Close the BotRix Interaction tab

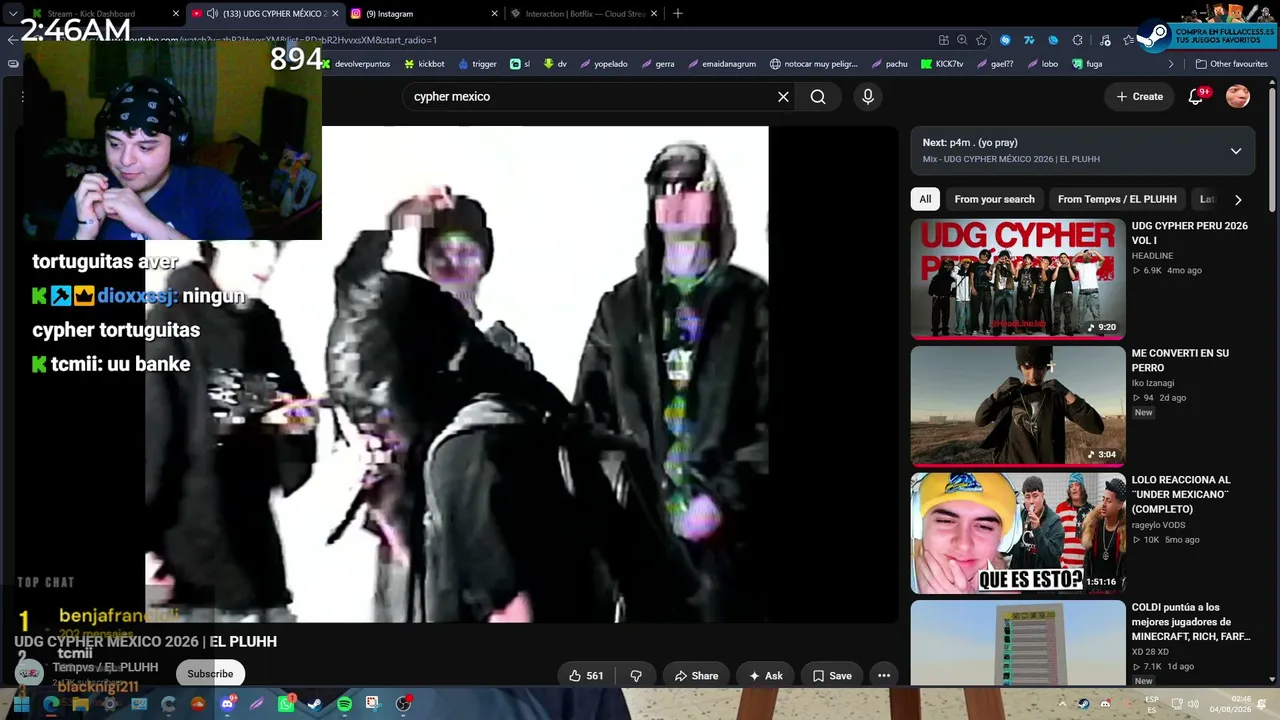653,14
